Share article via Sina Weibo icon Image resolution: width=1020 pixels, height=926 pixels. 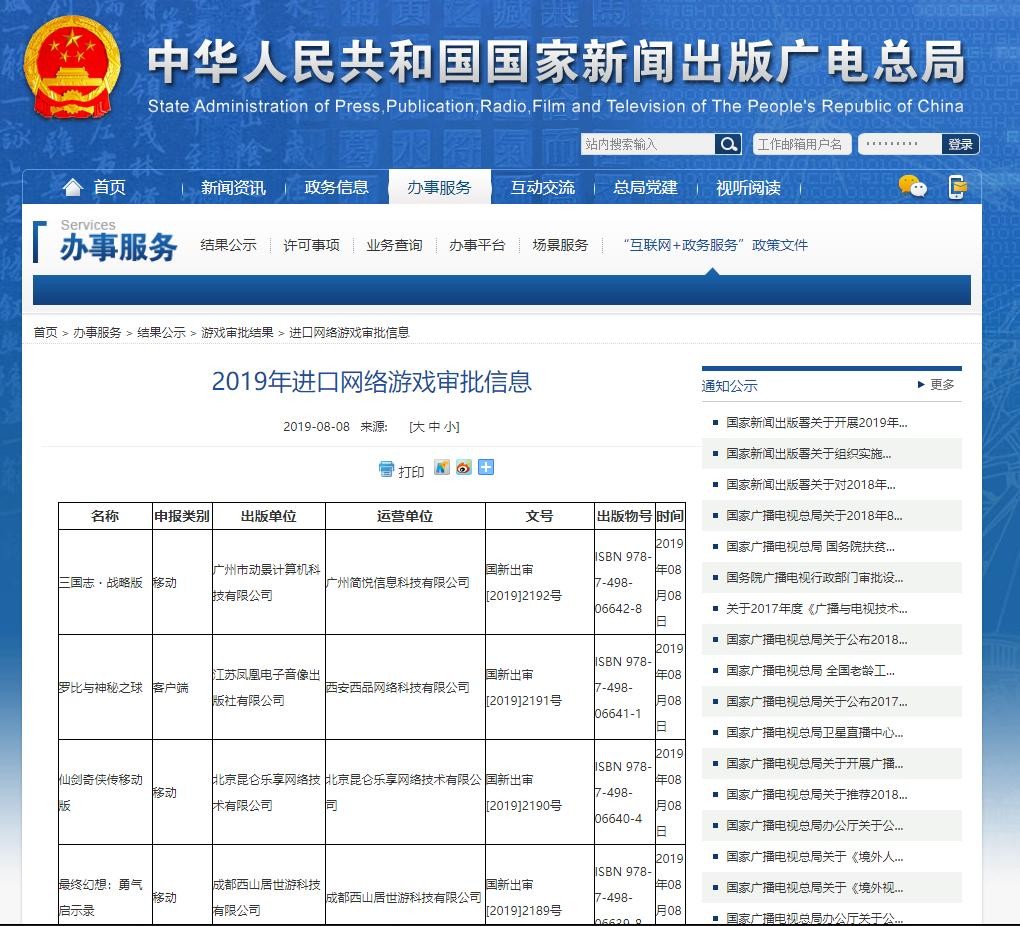pos(463,468)
